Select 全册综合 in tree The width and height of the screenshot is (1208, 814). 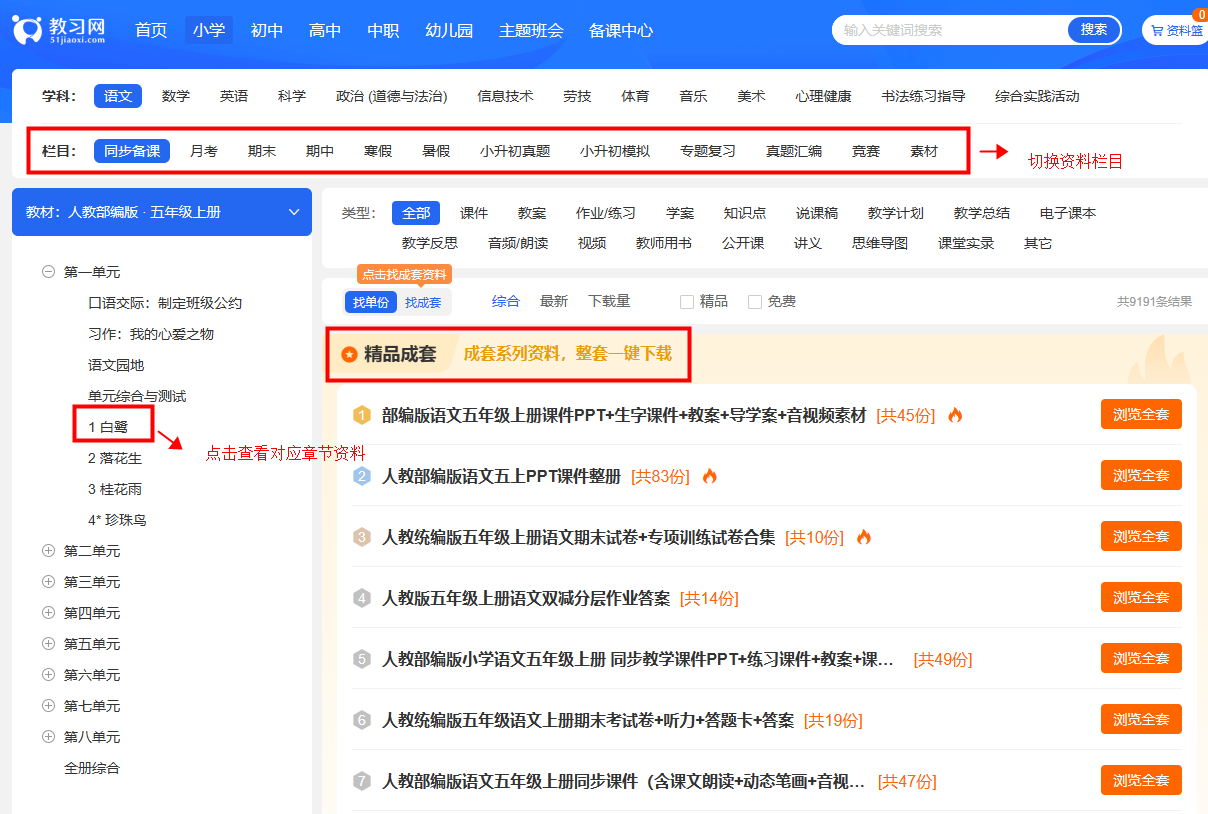[x=92, y=768]
